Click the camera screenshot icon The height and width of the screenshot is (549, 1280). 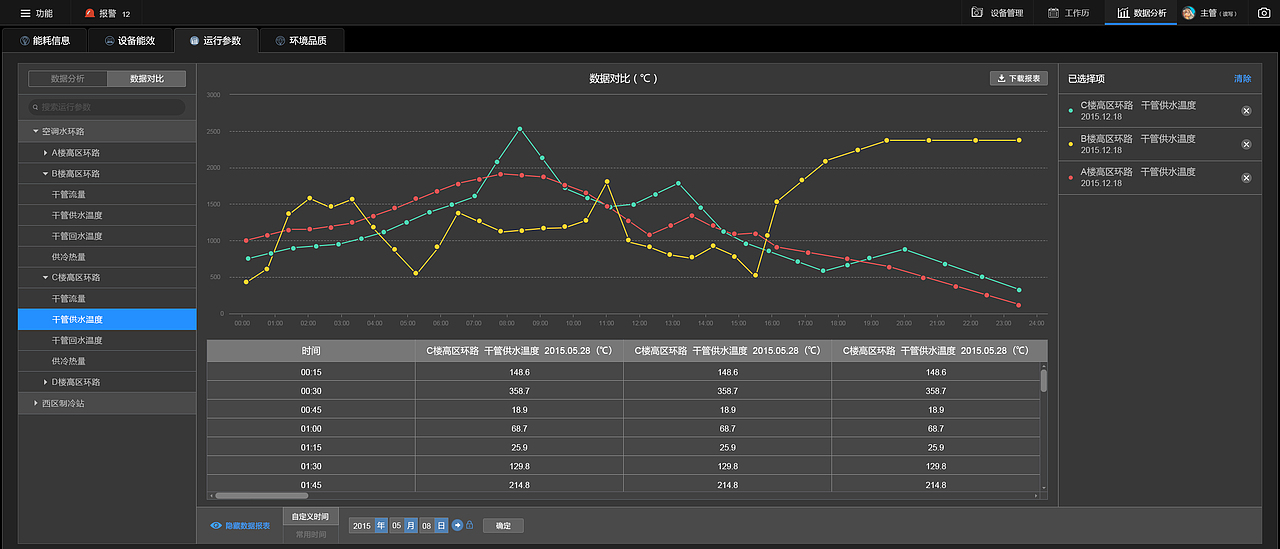tap(1264, 13)
